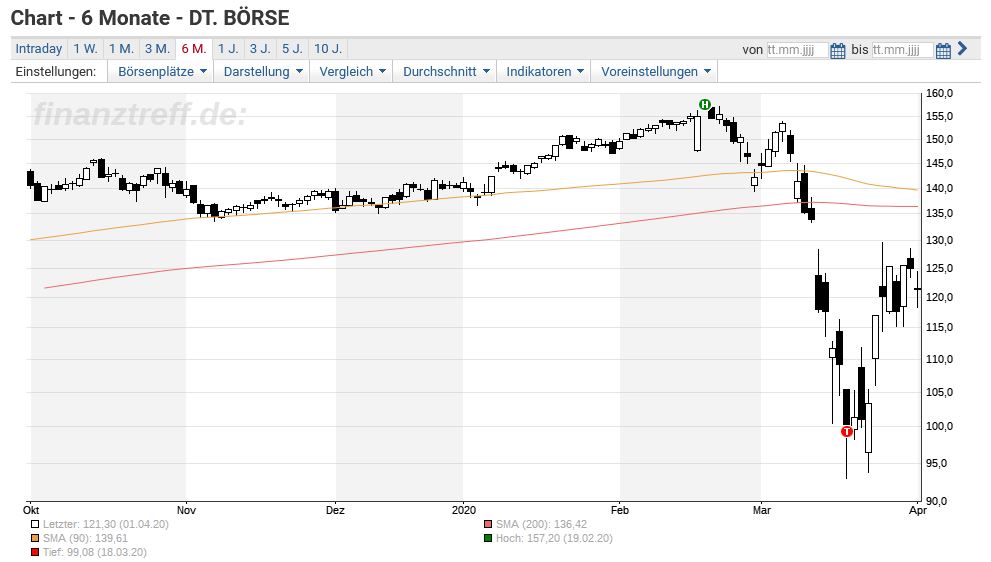Click the green H high marker

(x=705, y=104)
